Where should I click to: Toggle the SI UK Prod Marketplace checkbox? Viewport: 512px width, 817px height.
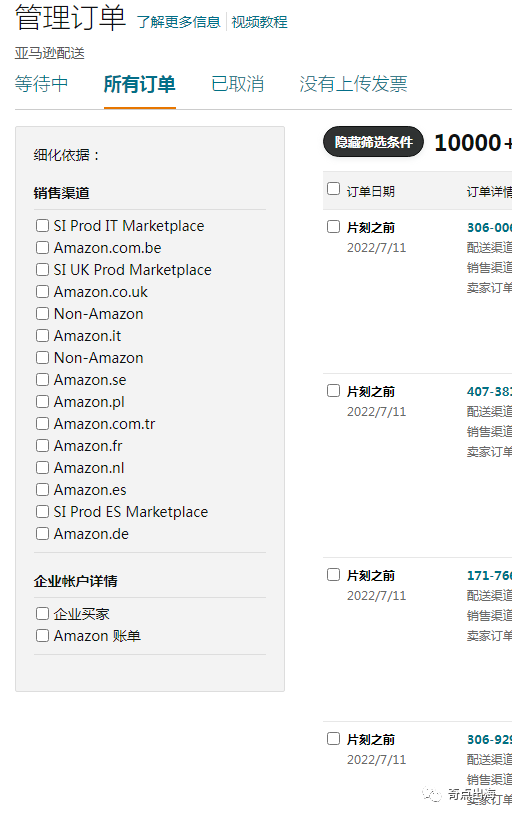pyautogui.click(x=42, y=269)
